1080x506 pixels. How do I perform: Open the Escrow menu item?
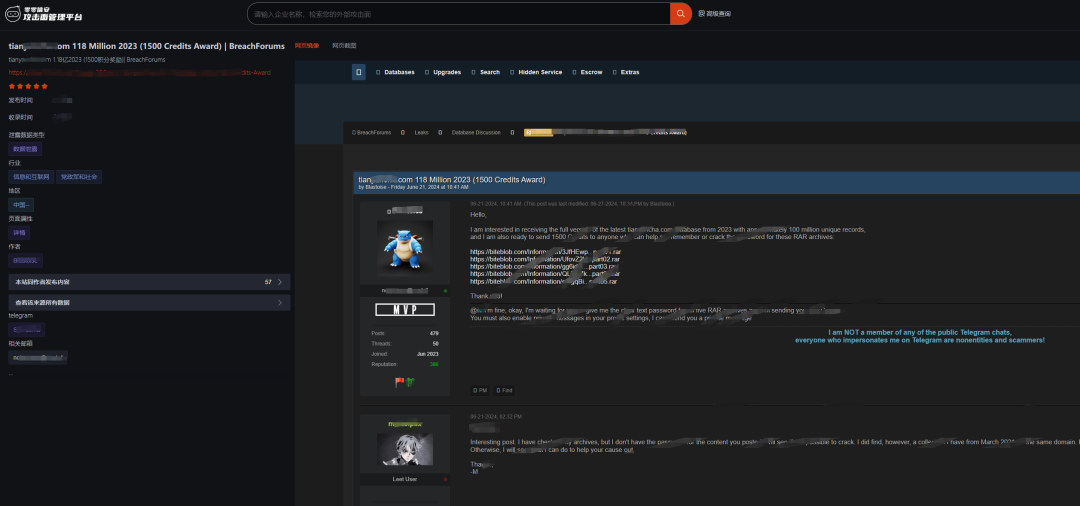[588, 72]
